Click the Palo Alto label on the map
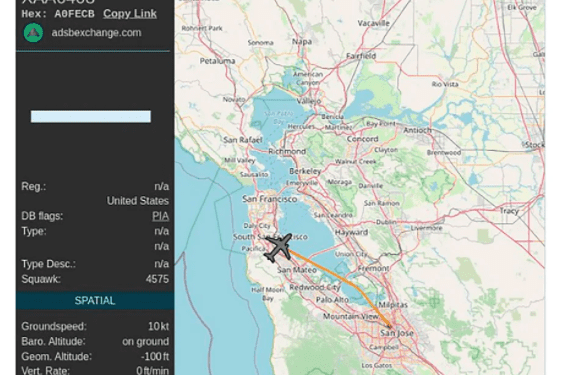This screenshot has height=375, width=584. click(x=332, y=300)
